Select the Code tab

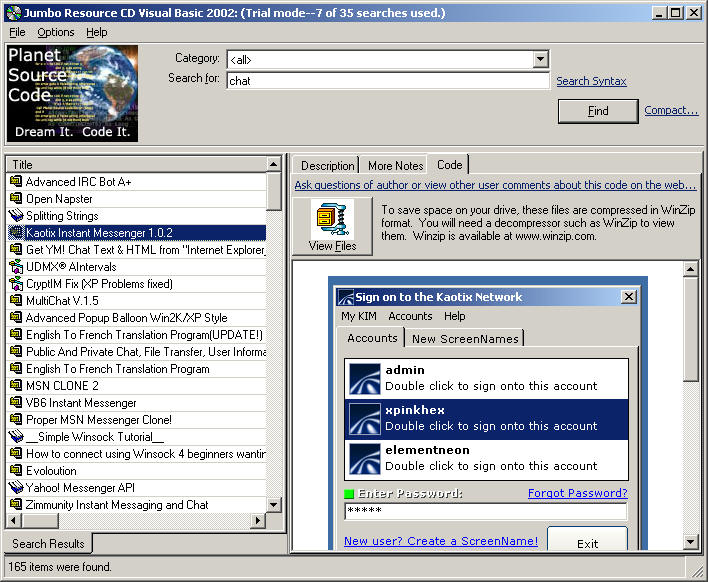pos(449,165)
